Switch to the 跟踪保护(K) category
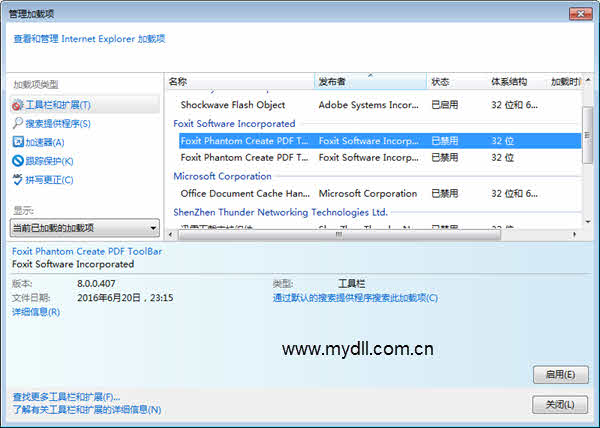600x428 pixels. pos(49,161)
